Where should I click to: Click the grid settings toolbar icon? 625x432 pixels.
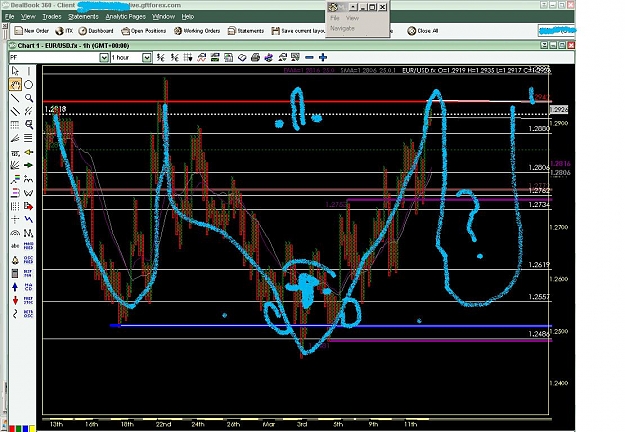click(x=188, y=57)
